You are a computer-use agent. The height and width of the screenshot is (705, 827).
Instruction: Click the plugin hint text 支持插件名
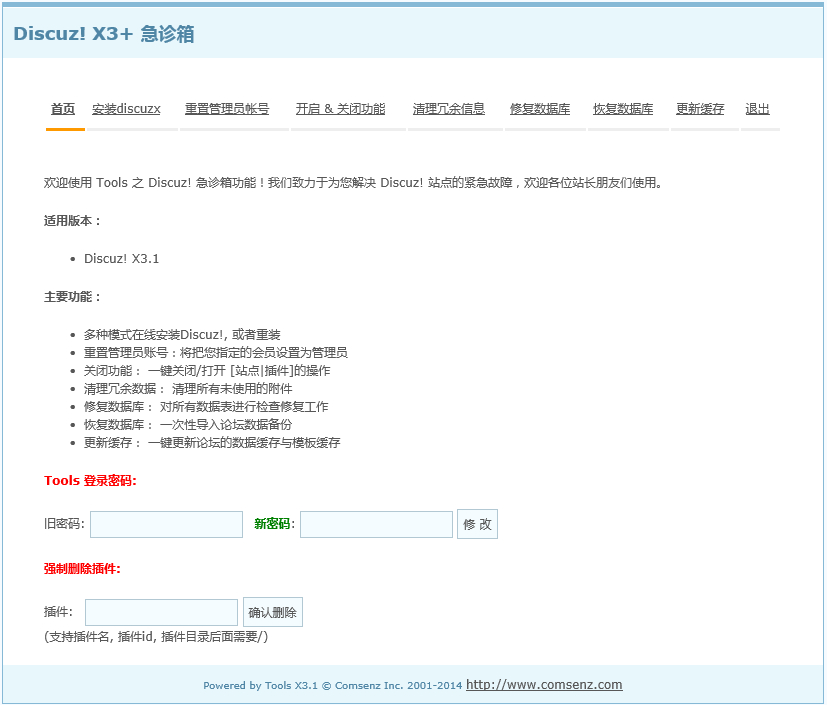(x=156, y=637)
